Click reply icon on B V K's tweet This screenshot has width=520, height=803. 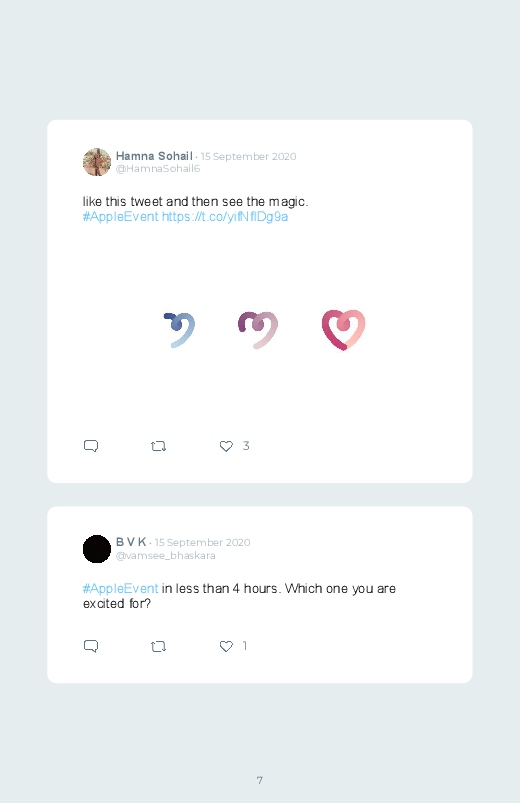tap(91, 646)
